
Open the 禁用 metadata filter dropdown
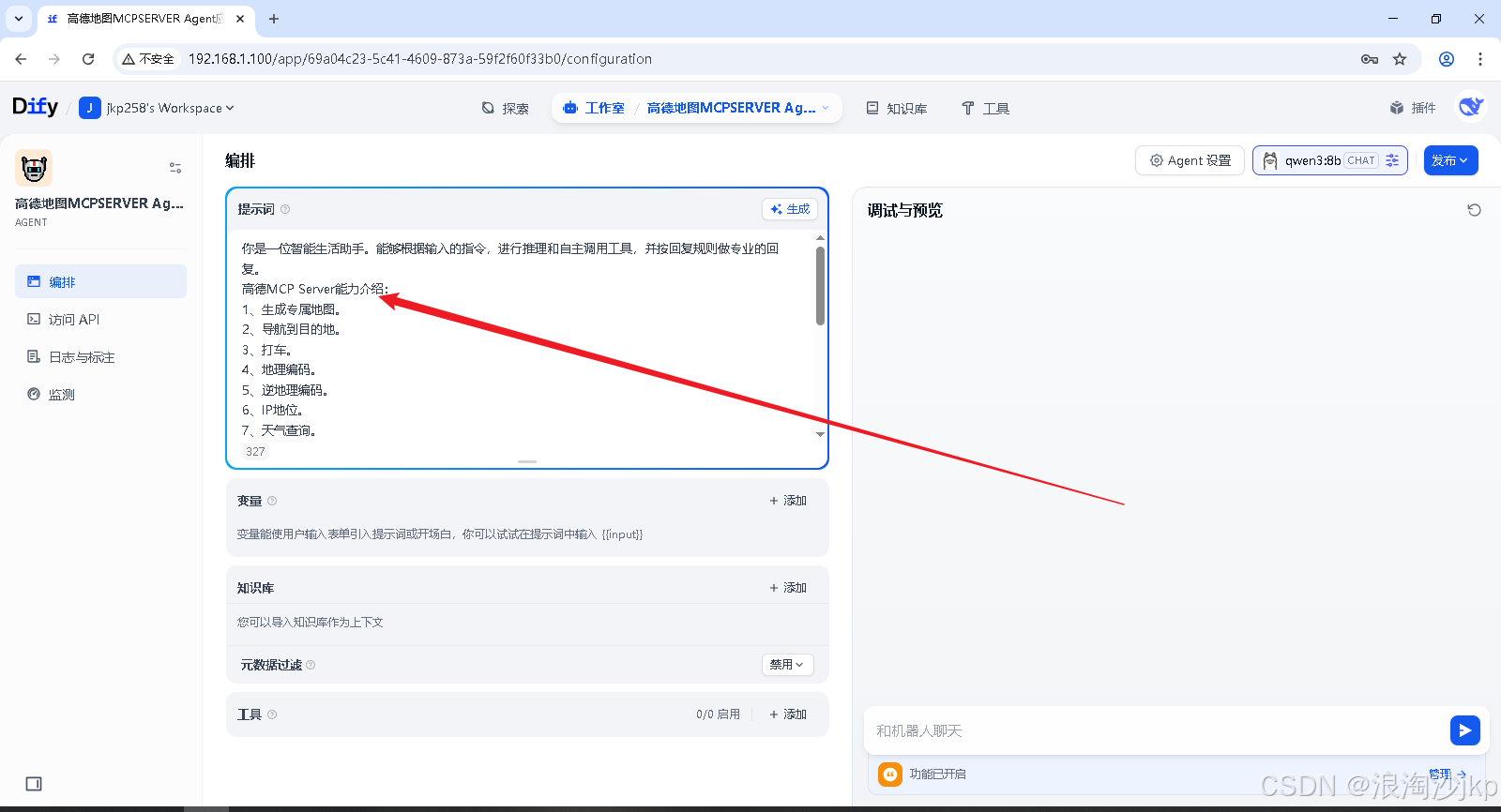click(787, 665)
